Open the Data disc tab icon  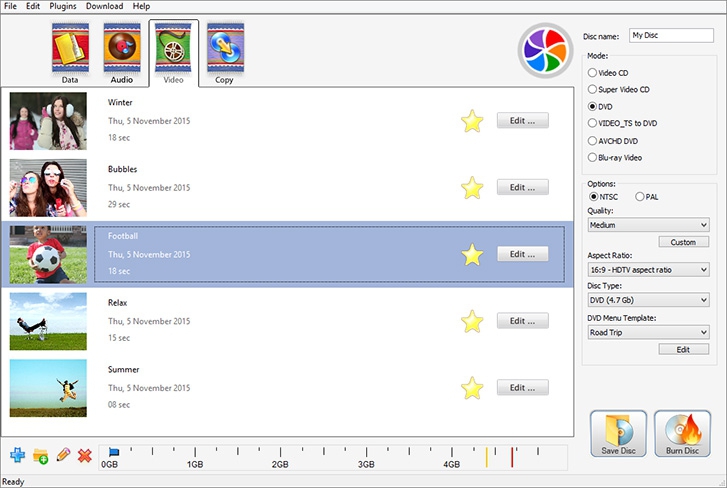tap(70, 48)
